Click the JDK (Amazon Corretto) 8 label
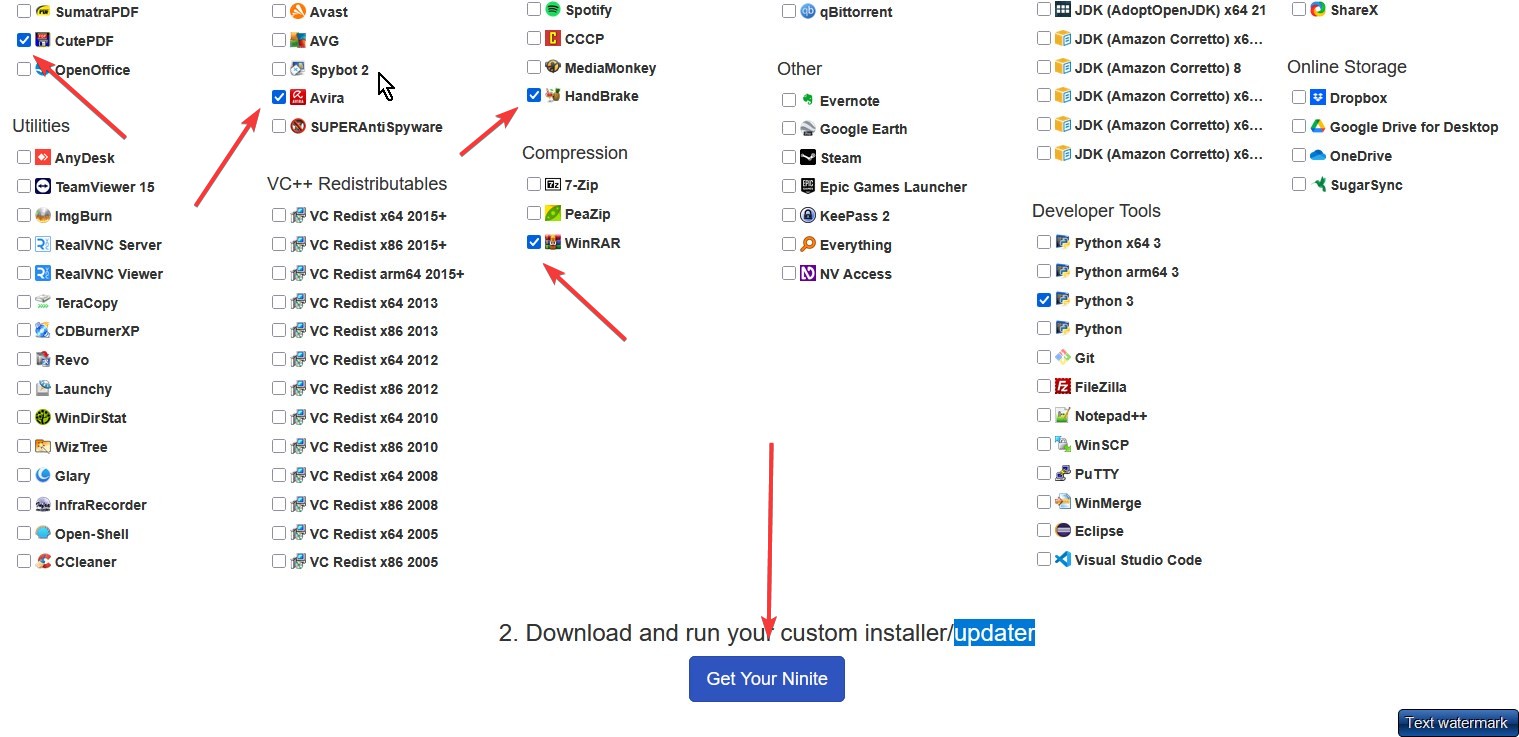Viewport: 1519px width, 737px height. [x=1157, y=68]
